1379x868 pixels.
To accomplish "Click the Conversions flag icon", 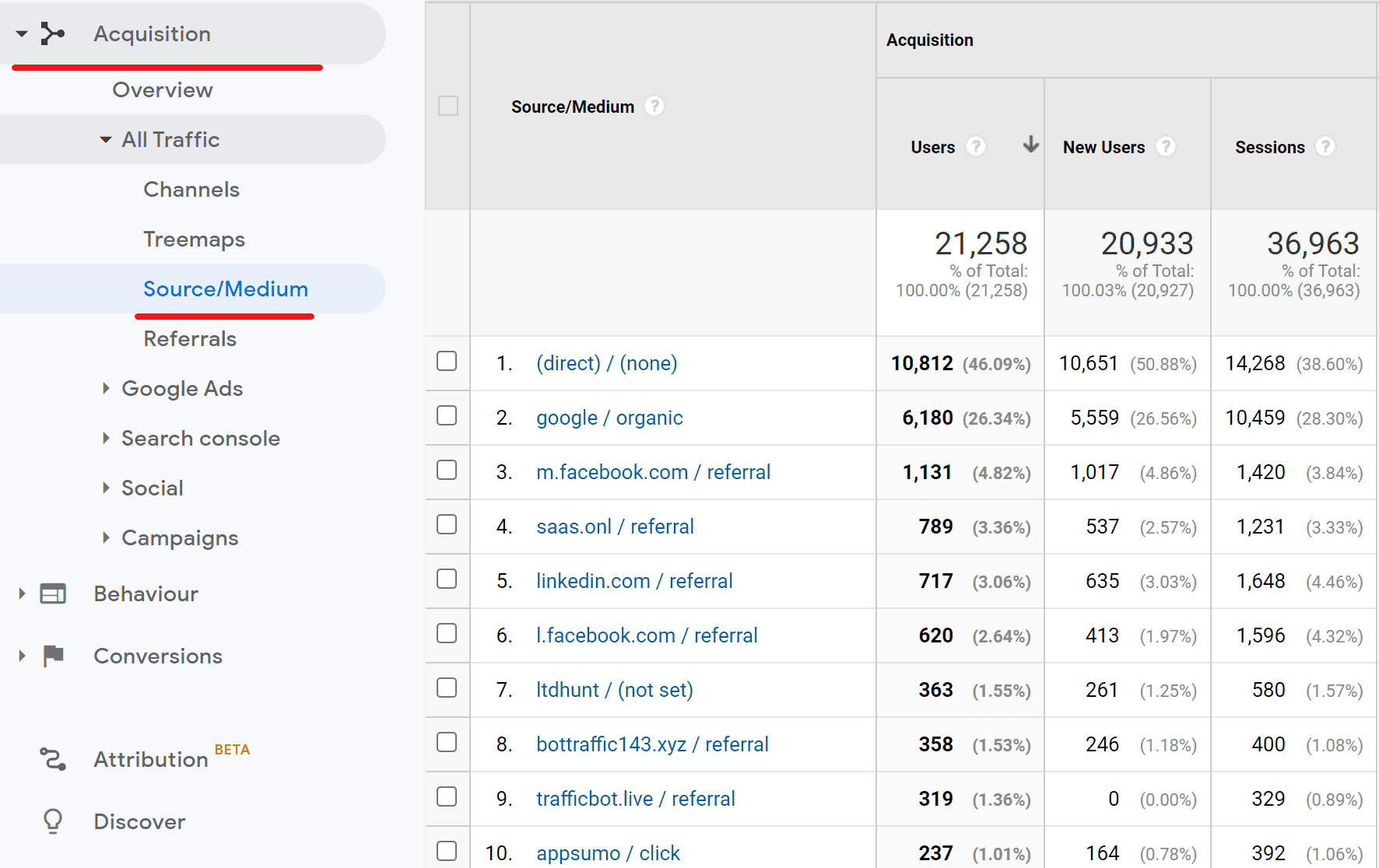I will click(x=53, y=656).
